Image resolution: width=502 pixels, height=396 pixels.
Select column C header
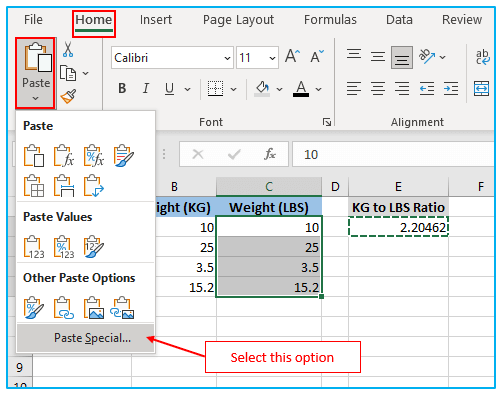click(269, 186)
